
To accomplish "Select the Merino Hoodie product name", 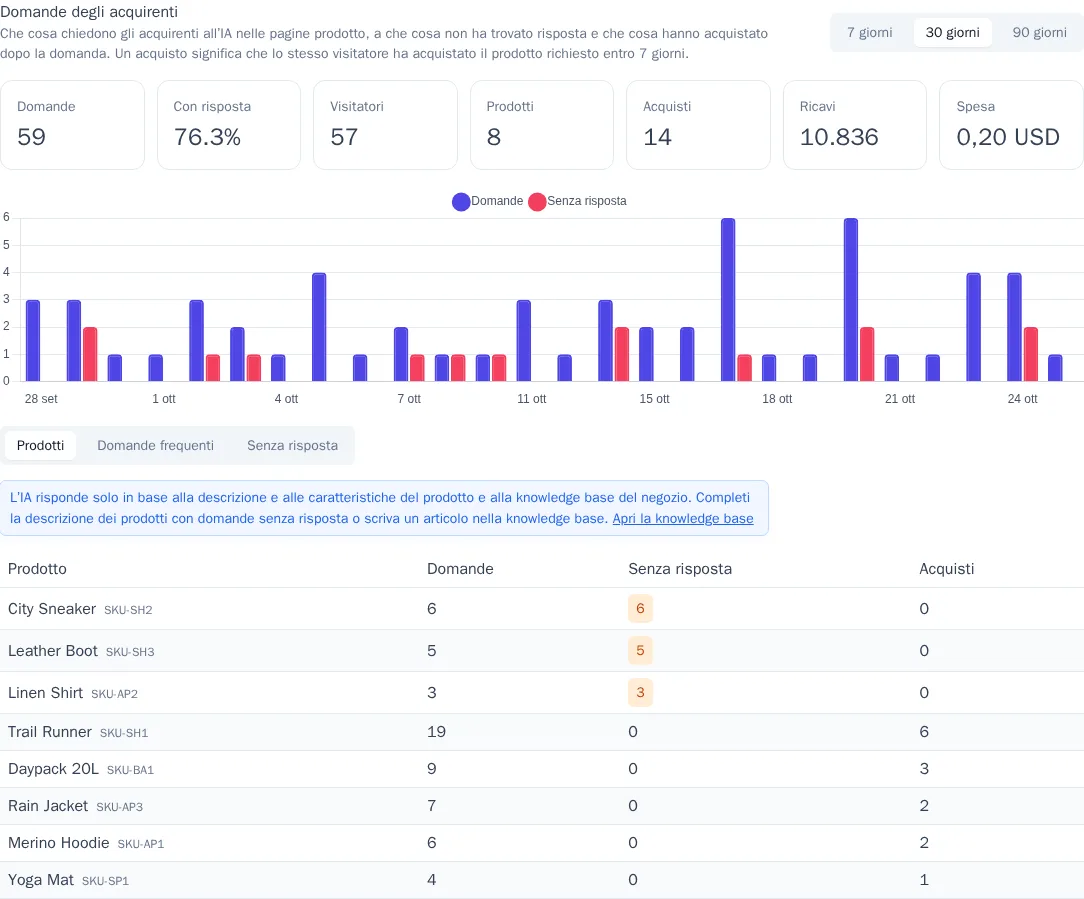I will [59, 843].
